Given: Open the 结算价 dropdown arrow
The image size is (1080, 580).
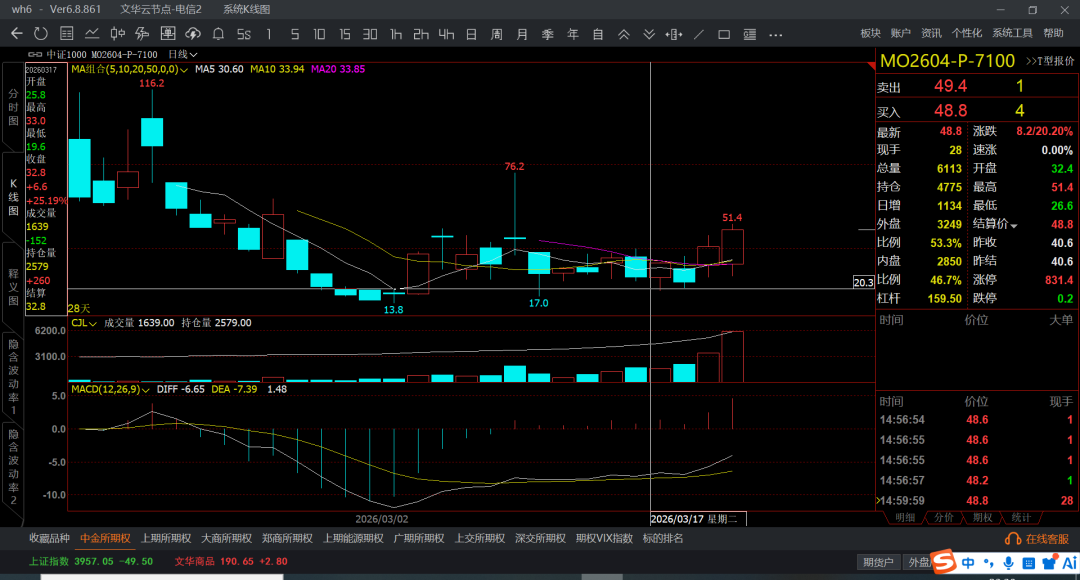Looking at the screenshot, I should click(x=1014, y=225).
